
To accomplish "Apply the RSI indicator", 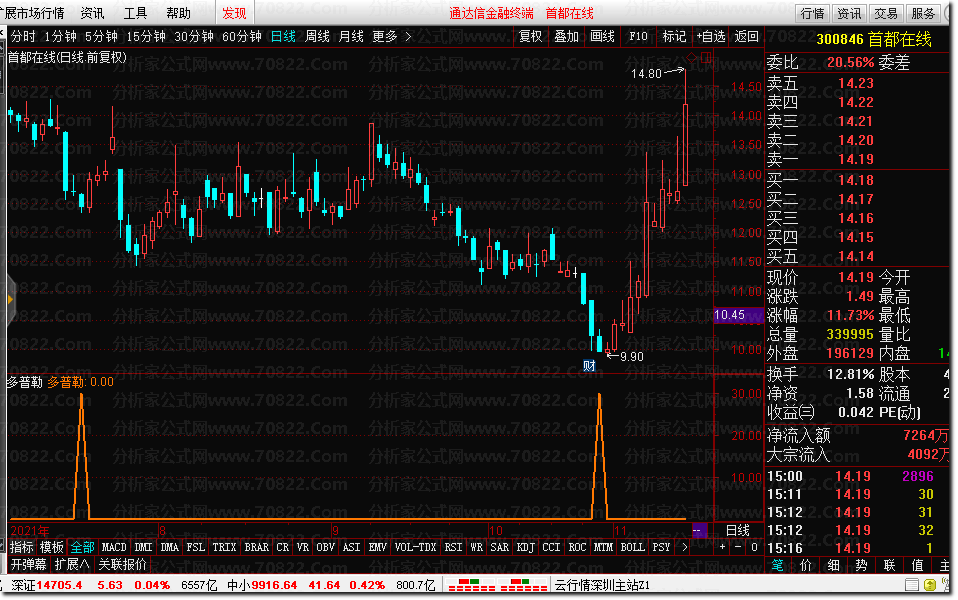I will [453, 547].
